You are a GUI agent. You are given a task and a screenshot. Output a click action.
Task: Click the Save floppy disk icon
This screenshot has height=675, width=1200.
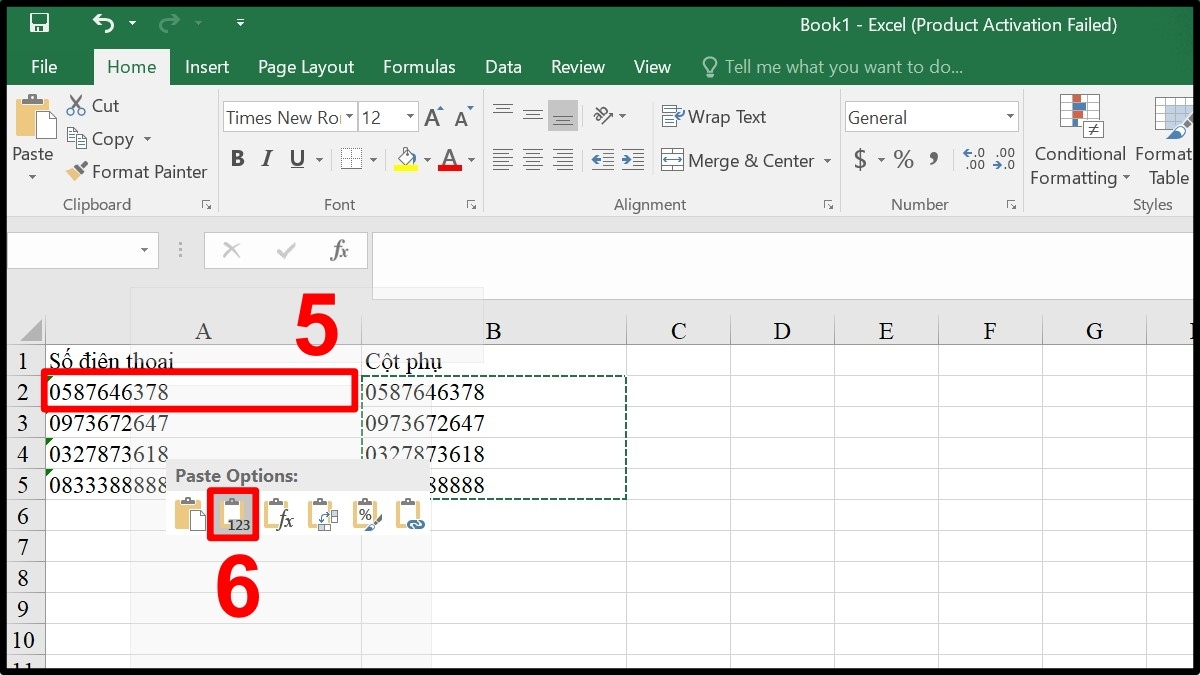pyautogui.click(x=40, y=23)
